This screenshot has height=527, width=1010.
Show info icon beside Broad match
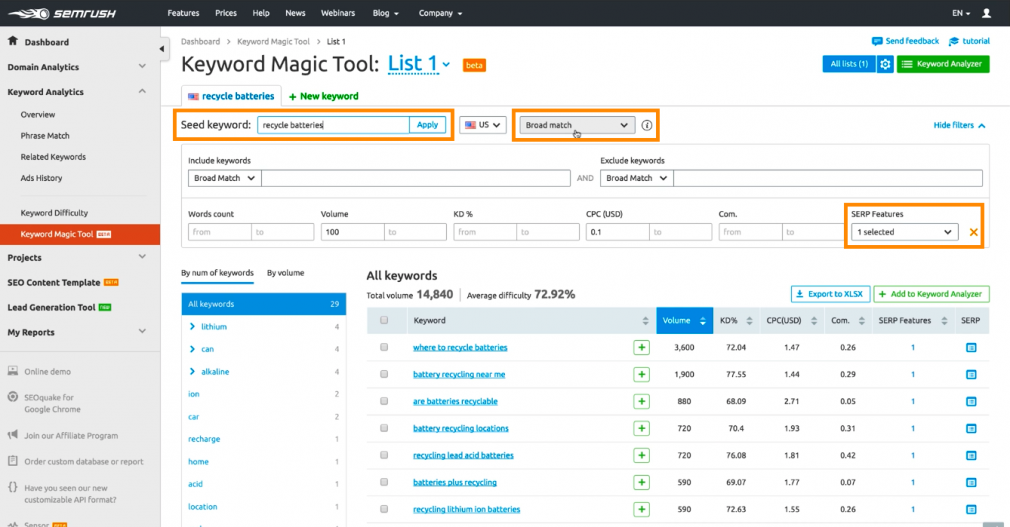click(647, 125)
